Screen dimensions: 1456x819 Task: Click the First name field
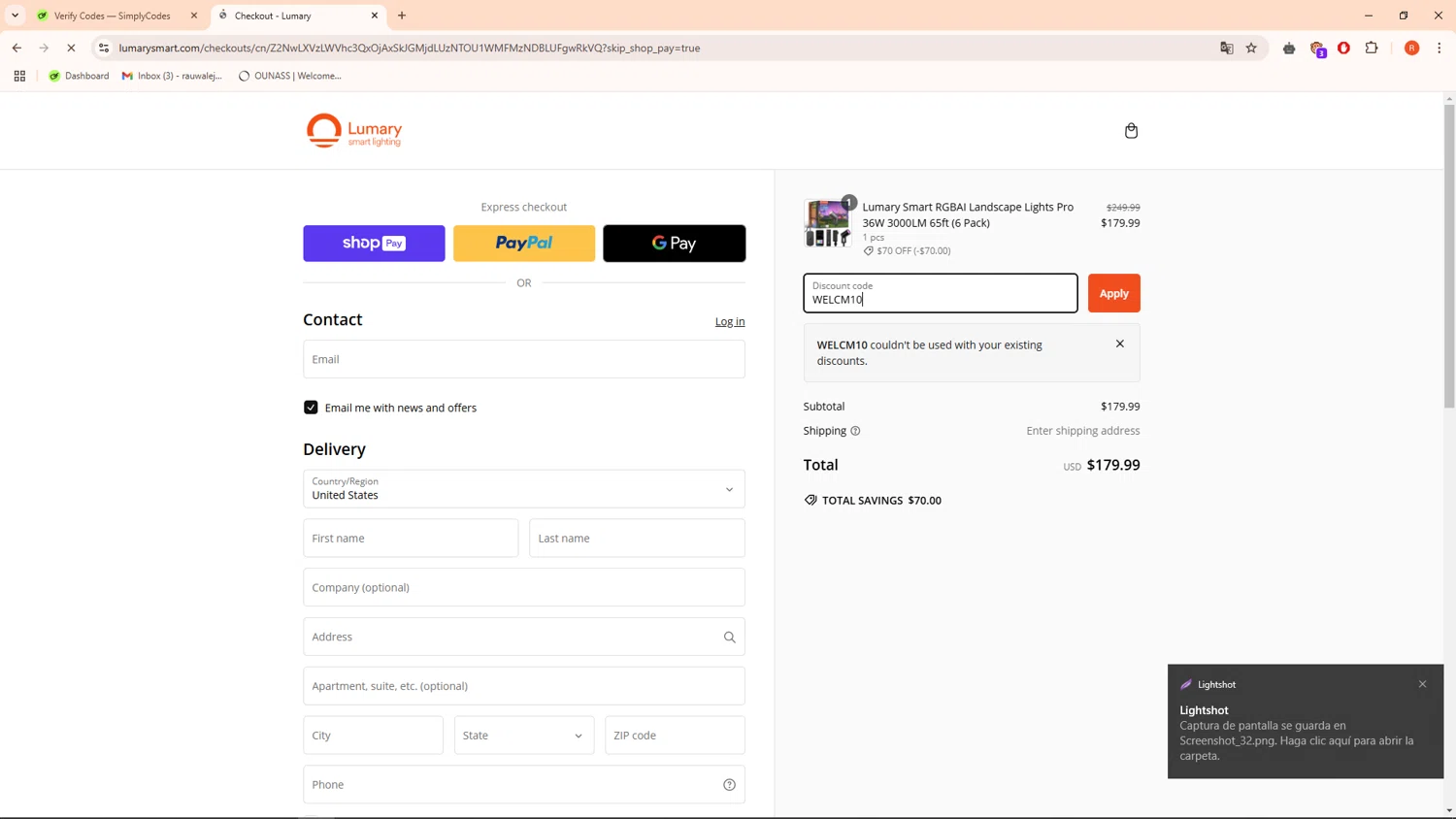411,539
